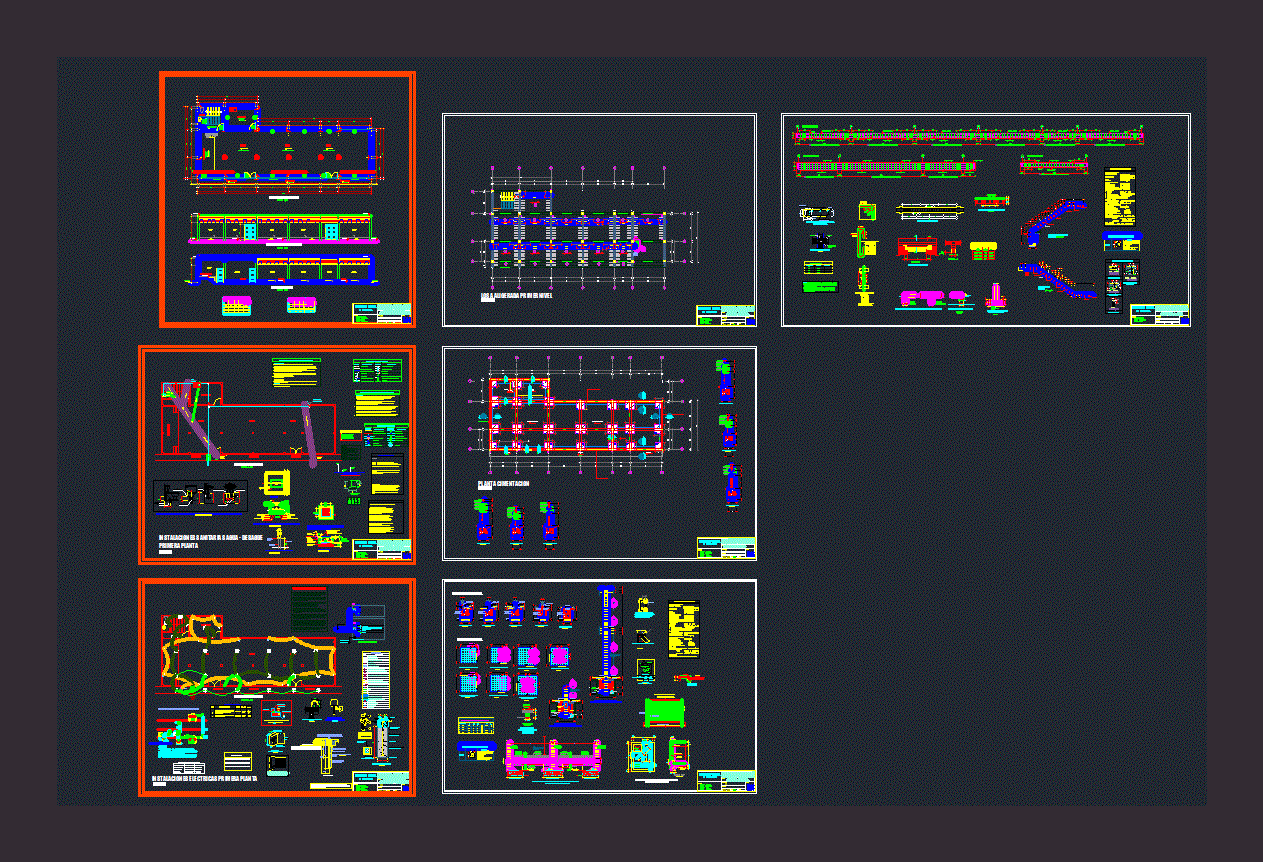Select the electrical legend table on right
The height and width of the screenshot is (862, 1263).
click(376, 680)
